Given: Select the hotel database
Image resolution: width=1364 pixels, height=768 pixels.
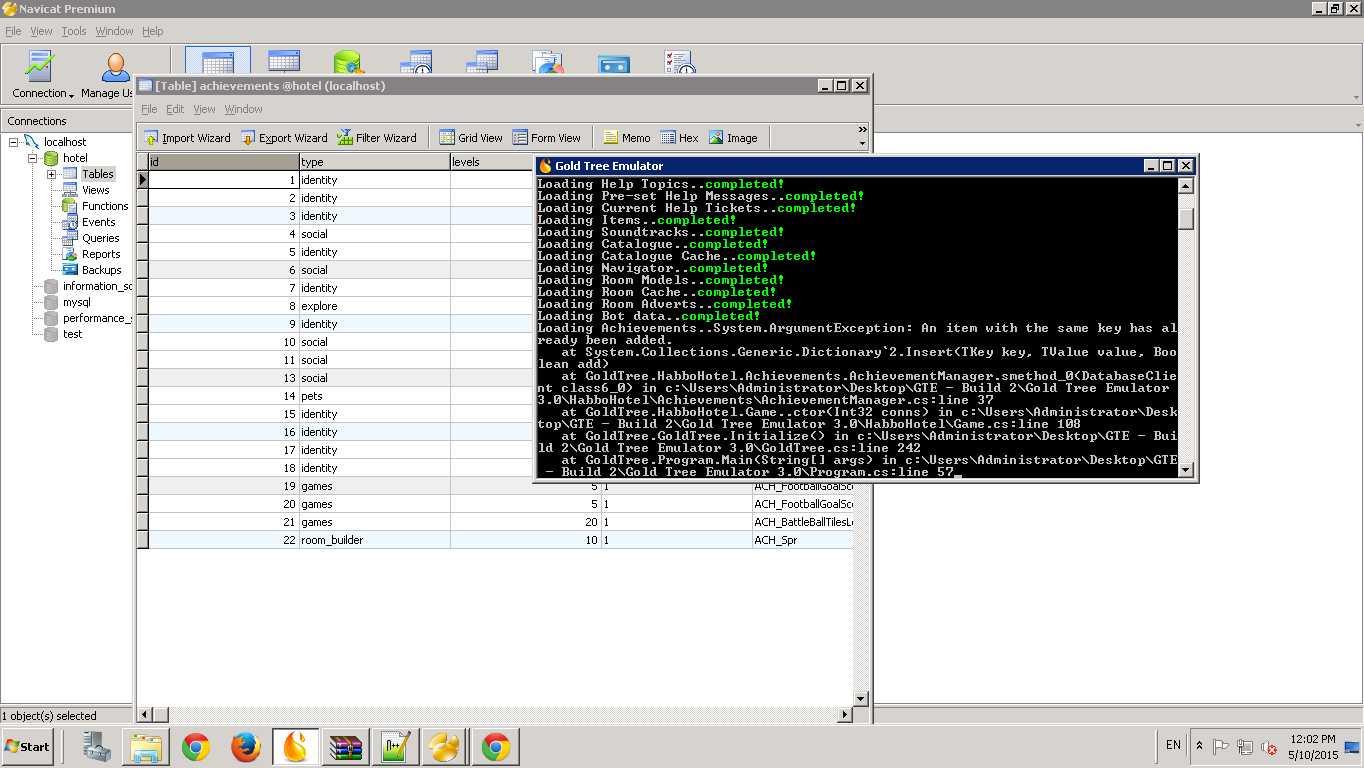Looking at the screenshot, I should 75,158.
